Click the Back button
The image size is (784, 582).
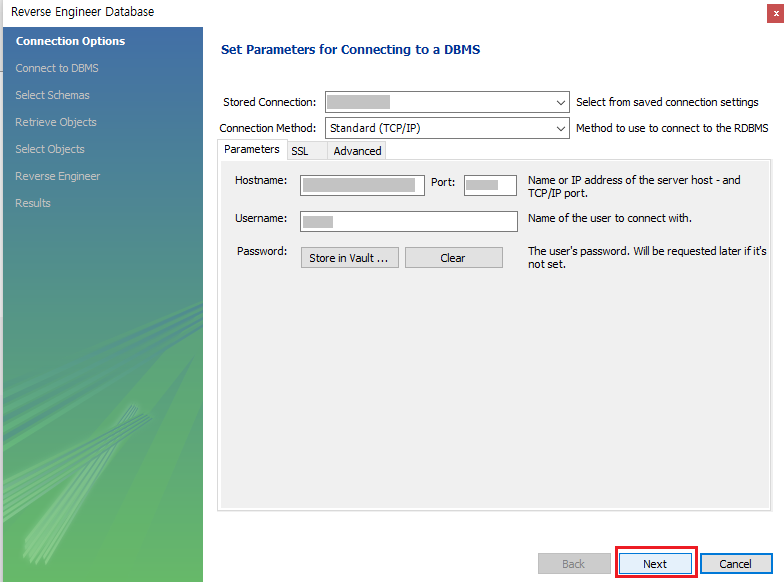(574, 564)
